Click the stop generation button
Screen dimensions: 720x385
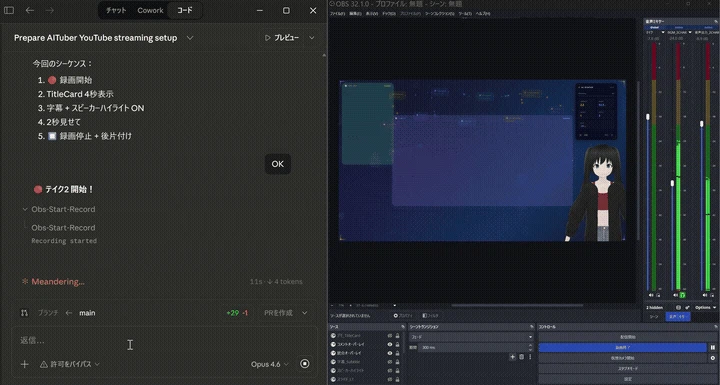[x=304, y=364]
